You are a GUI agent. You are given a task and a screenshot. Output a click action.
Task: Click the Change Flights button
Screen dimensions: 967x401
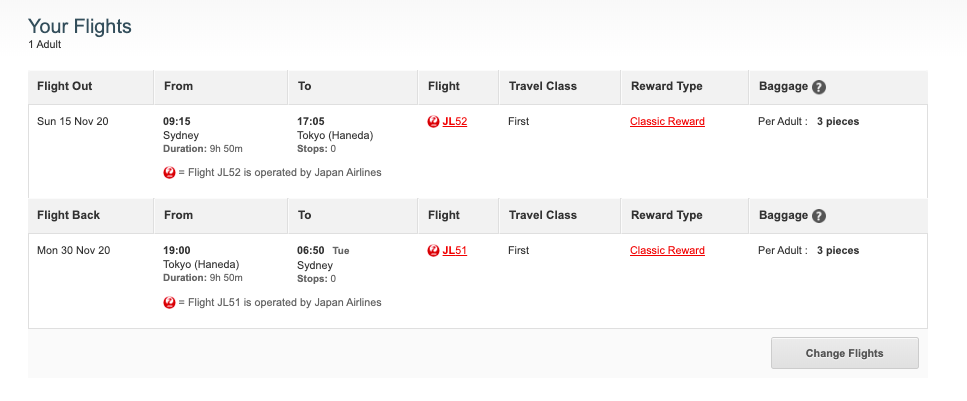point(844,353)
